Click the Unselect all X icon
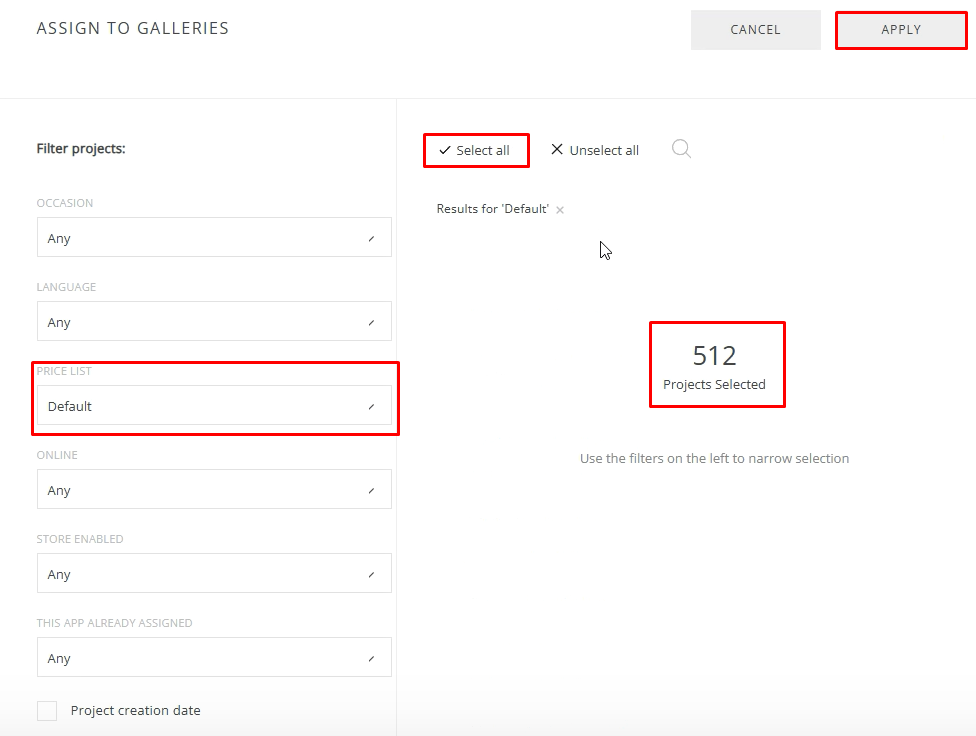Viewport: 976px width, 736px height. coord(557,150)
